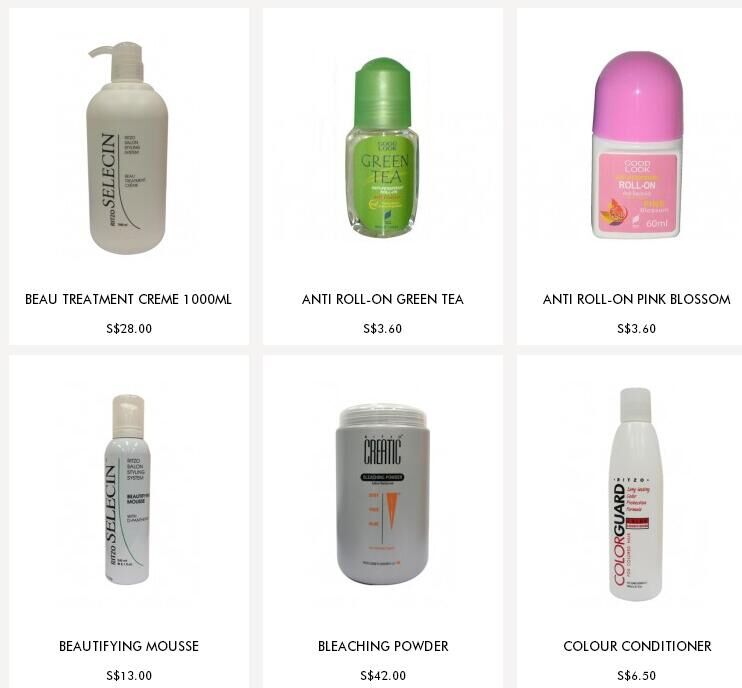Screen dimensions: 742x688
Task: Open the Beau Treatment Creme product image
Action: (x=128, y=147)
